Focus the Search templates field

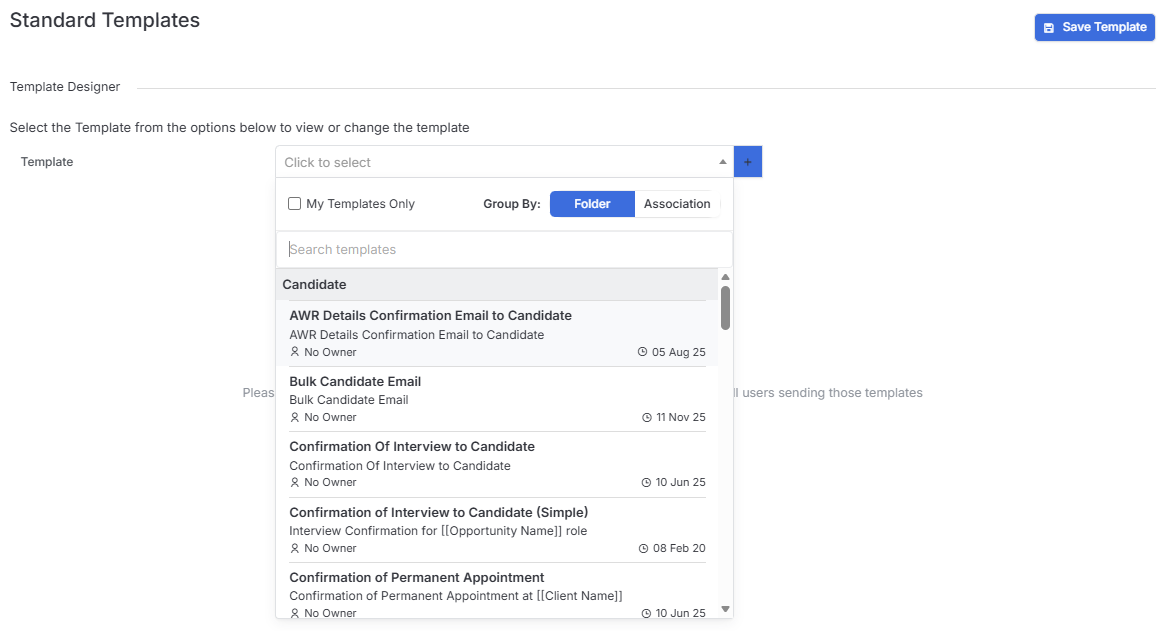pos(504,250)
